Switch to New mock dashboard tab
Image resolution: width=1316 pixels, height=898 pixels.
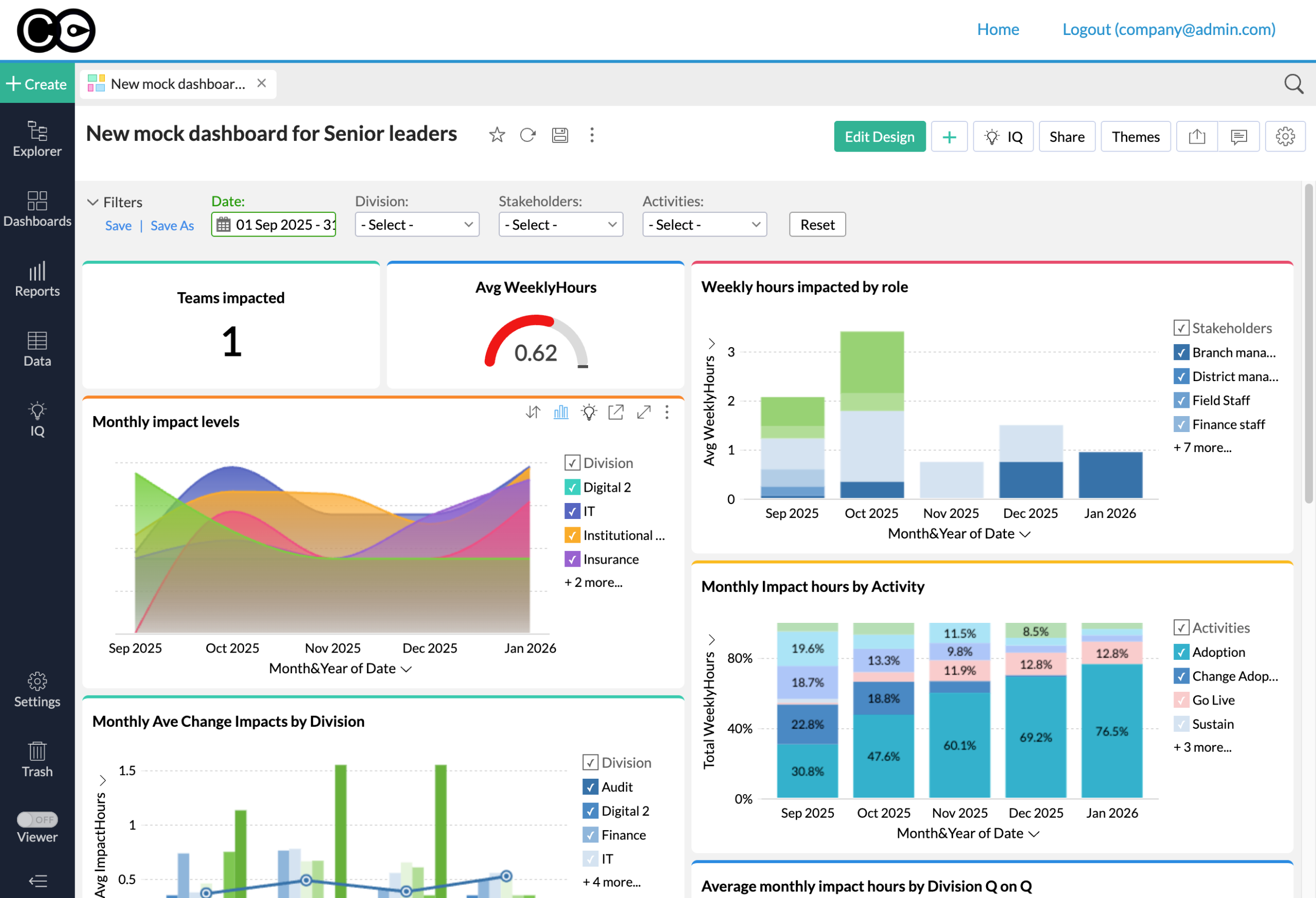click(x=177, y=84)
